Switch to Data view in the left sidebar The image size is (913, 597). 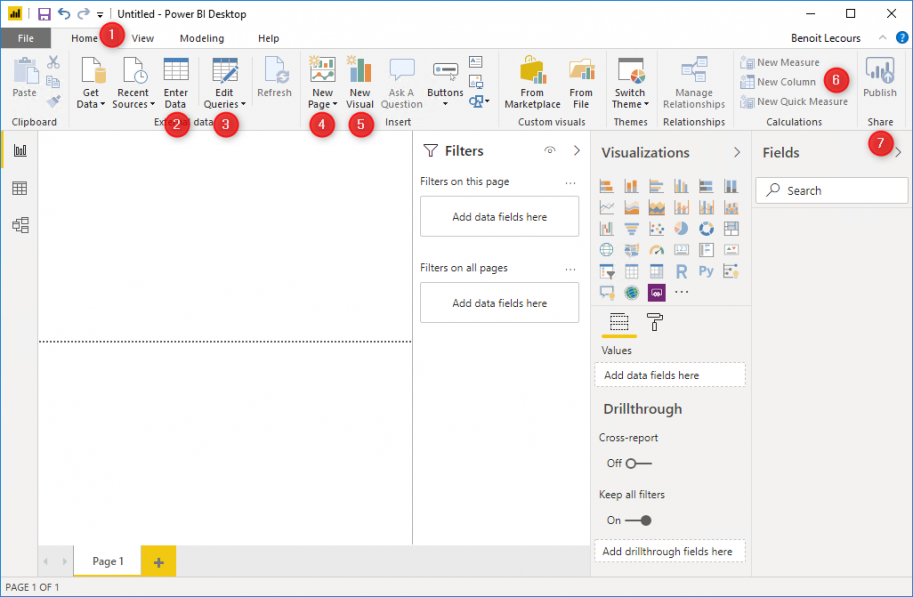click(x=19, y=186)
